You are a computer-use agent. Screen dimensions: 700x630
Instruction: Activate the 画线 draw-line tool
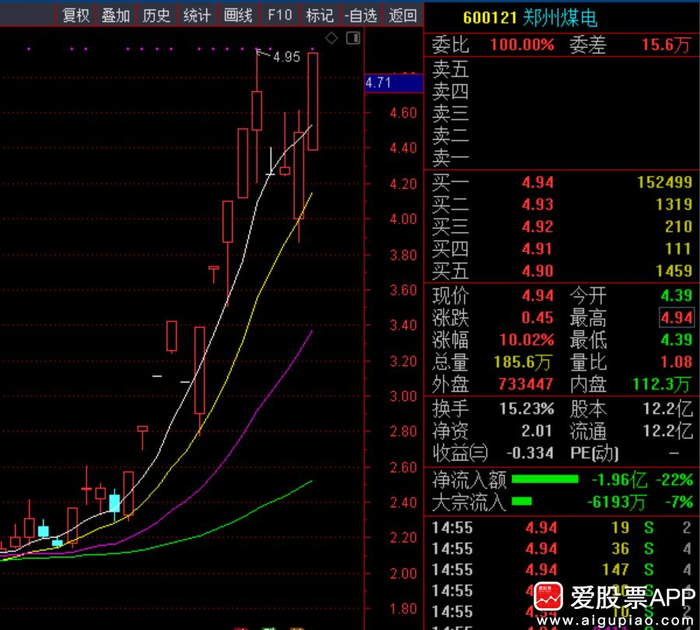(x=238, y=15)
